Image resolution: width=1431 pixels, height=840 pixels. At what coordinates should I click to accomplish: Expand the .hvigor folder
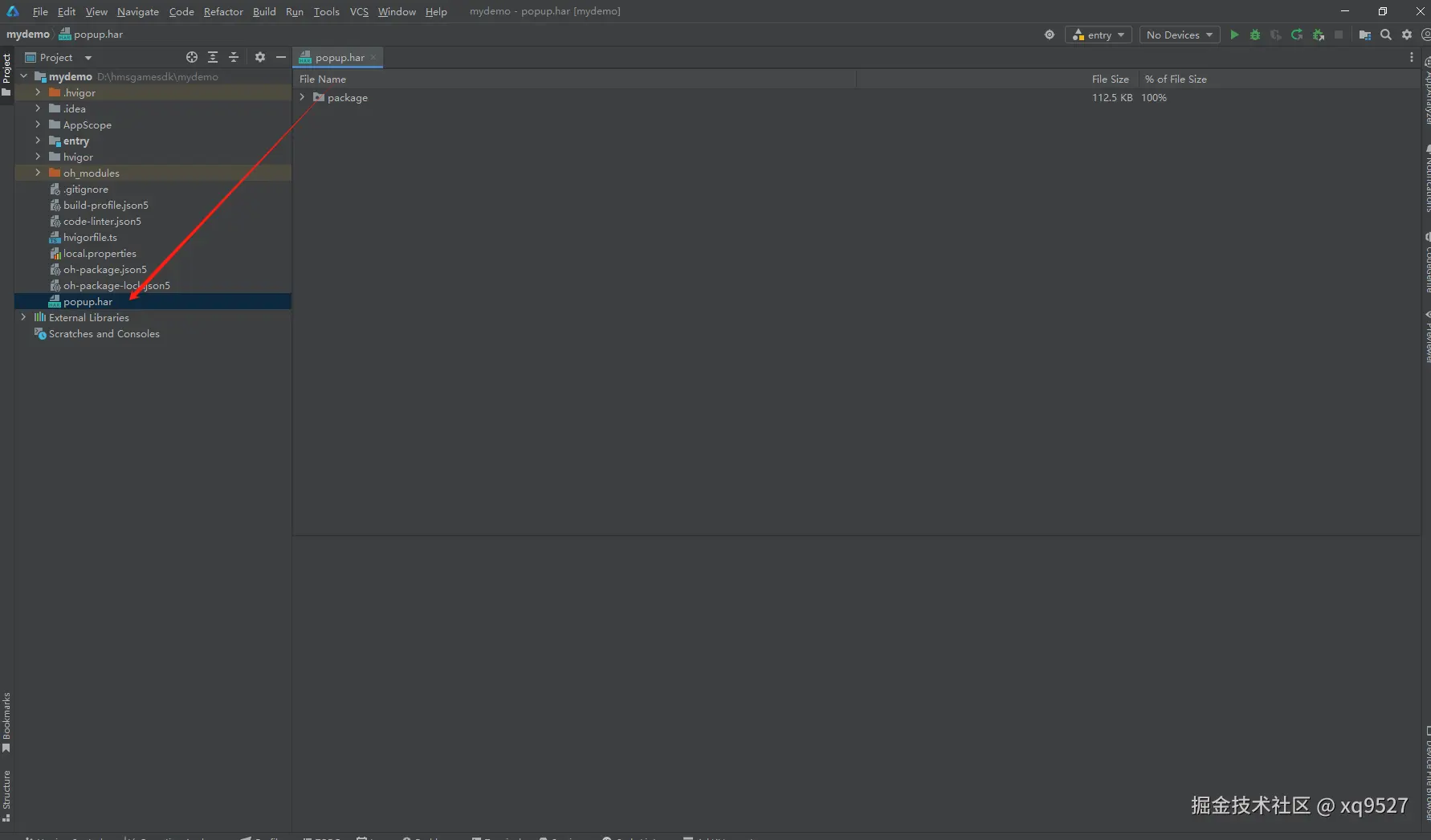click(x=38, y=92)
